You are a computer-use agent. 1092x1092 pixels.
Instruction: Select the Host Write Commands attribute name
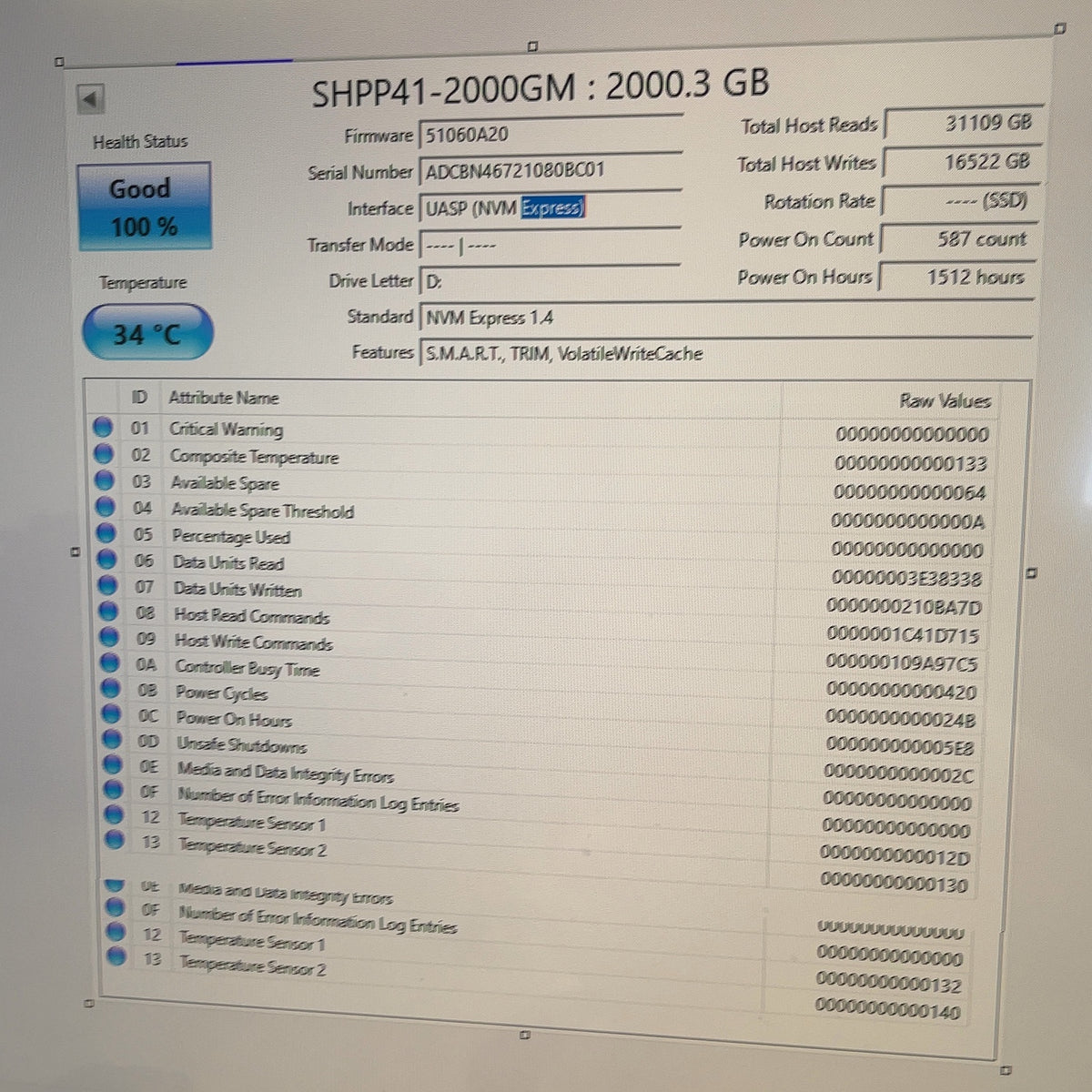[x=254, y=642]
